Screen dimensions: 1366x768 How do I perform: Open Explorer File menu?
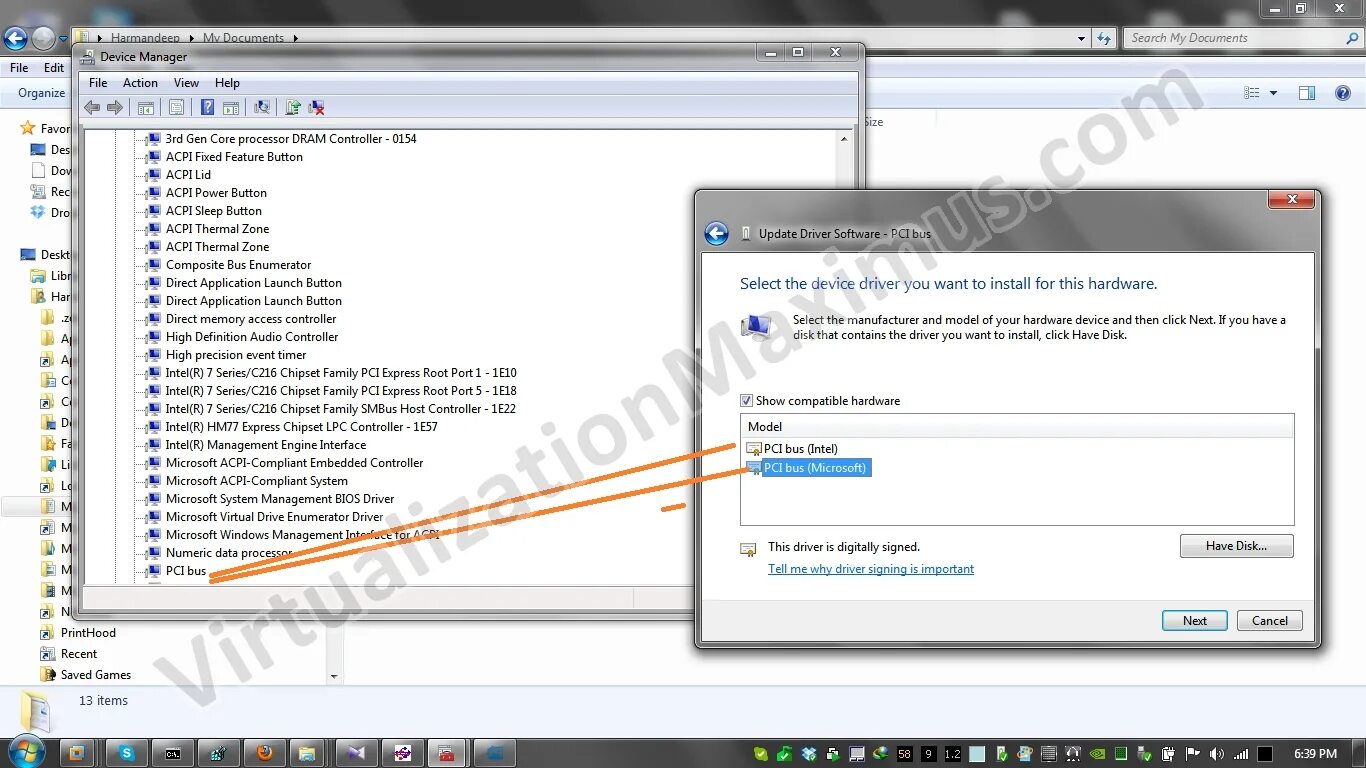(19, 68)
